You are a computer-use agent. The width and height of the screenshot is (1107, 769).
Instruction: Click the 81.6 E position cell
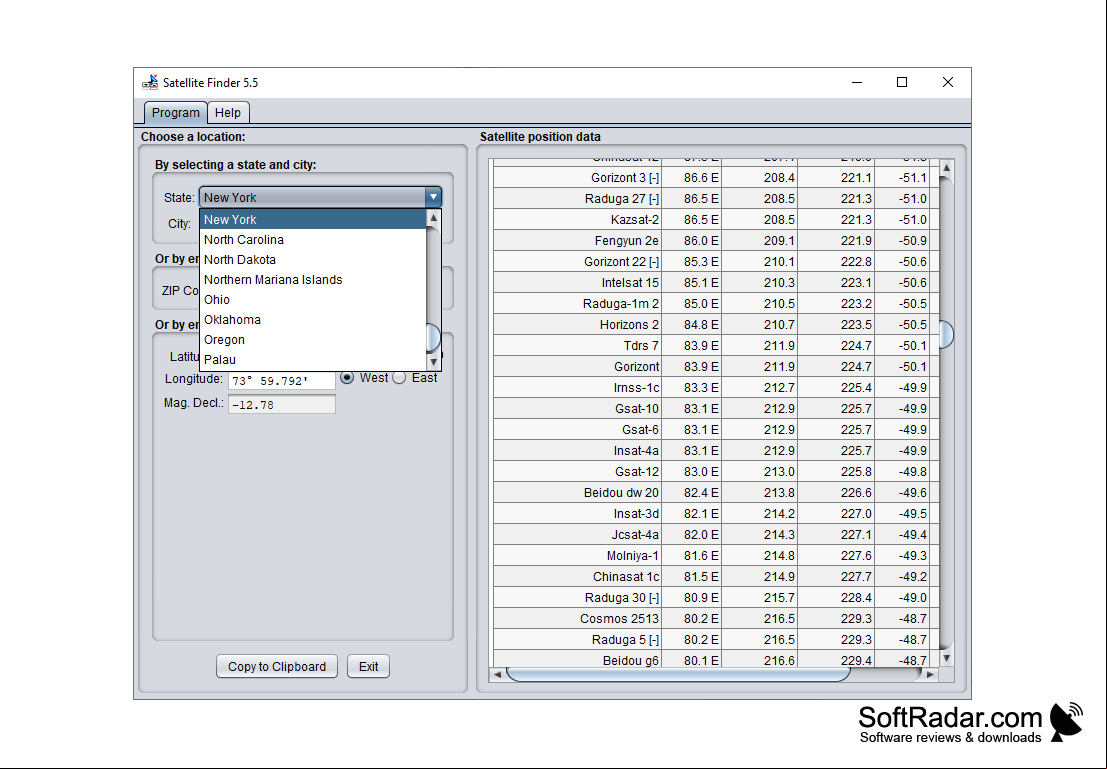coord(692,556)
